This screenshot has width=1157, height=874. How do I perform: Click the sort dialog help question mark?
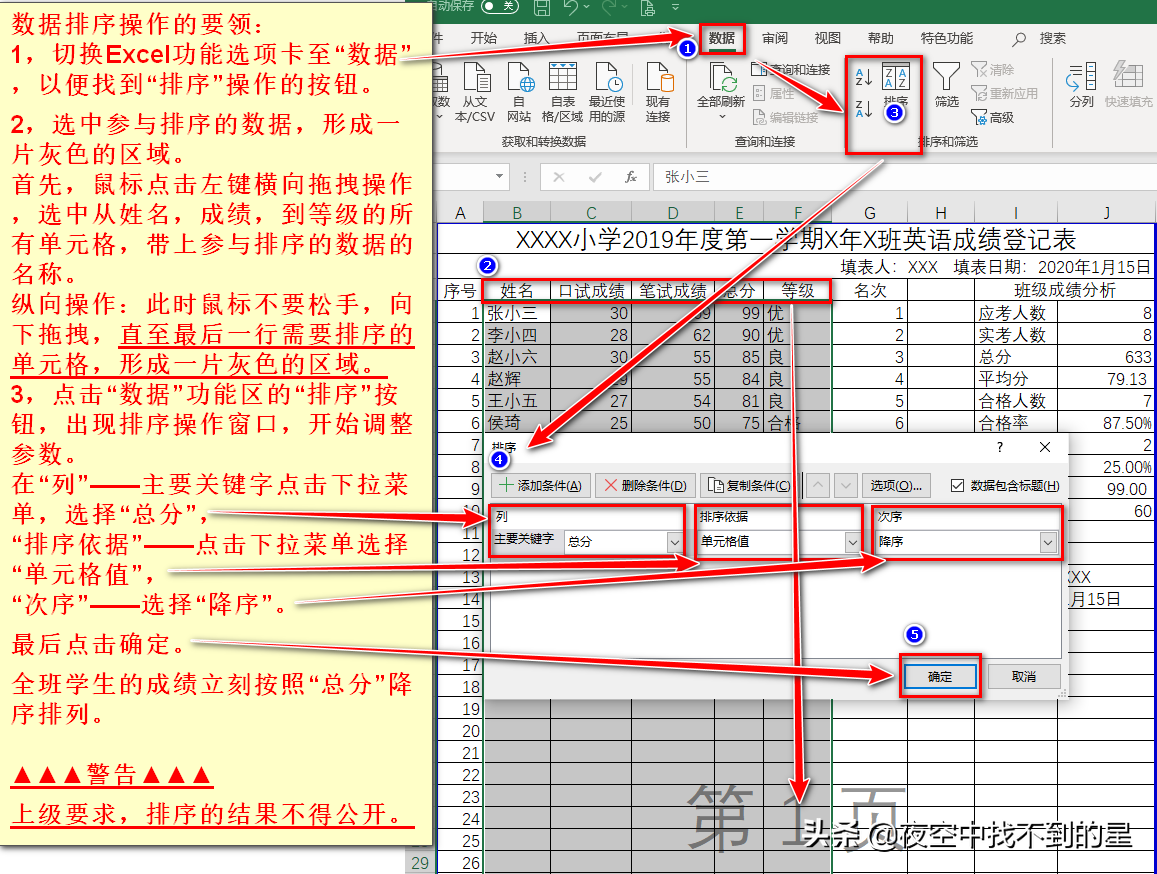point(1000,447)
